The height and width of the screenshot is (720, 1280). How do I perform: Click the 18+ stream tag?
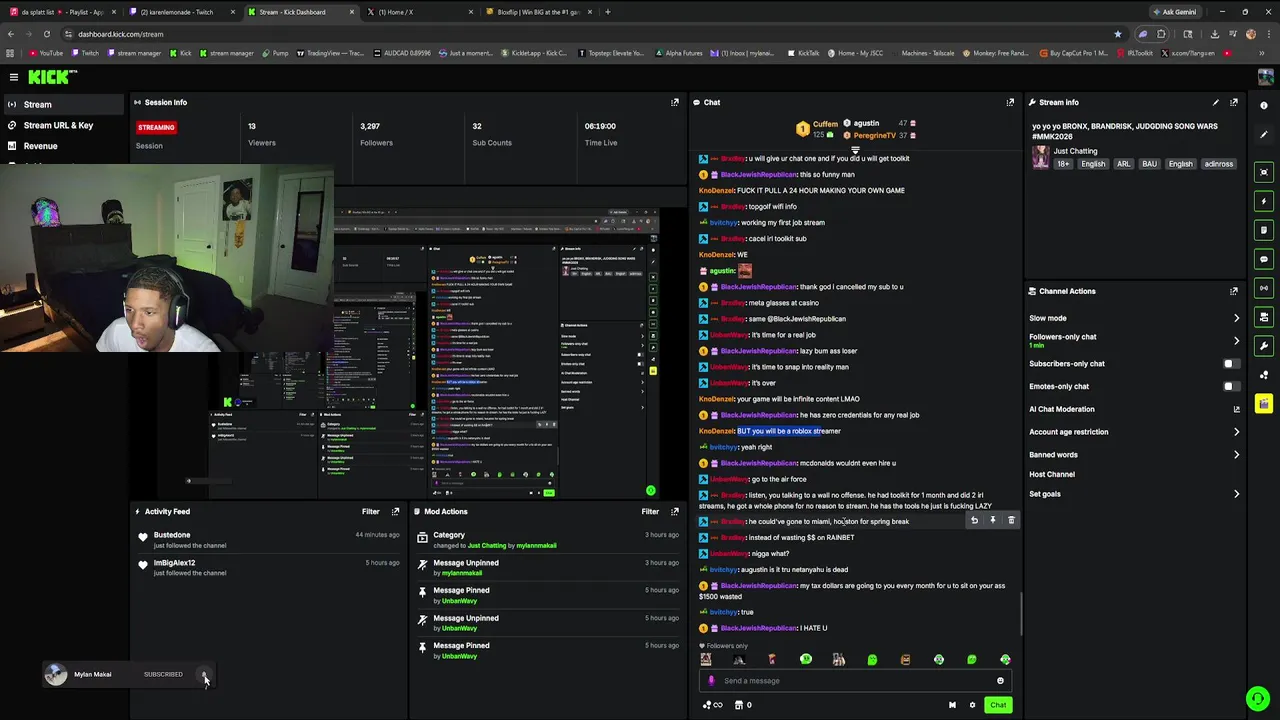(x=1063, y=164)
